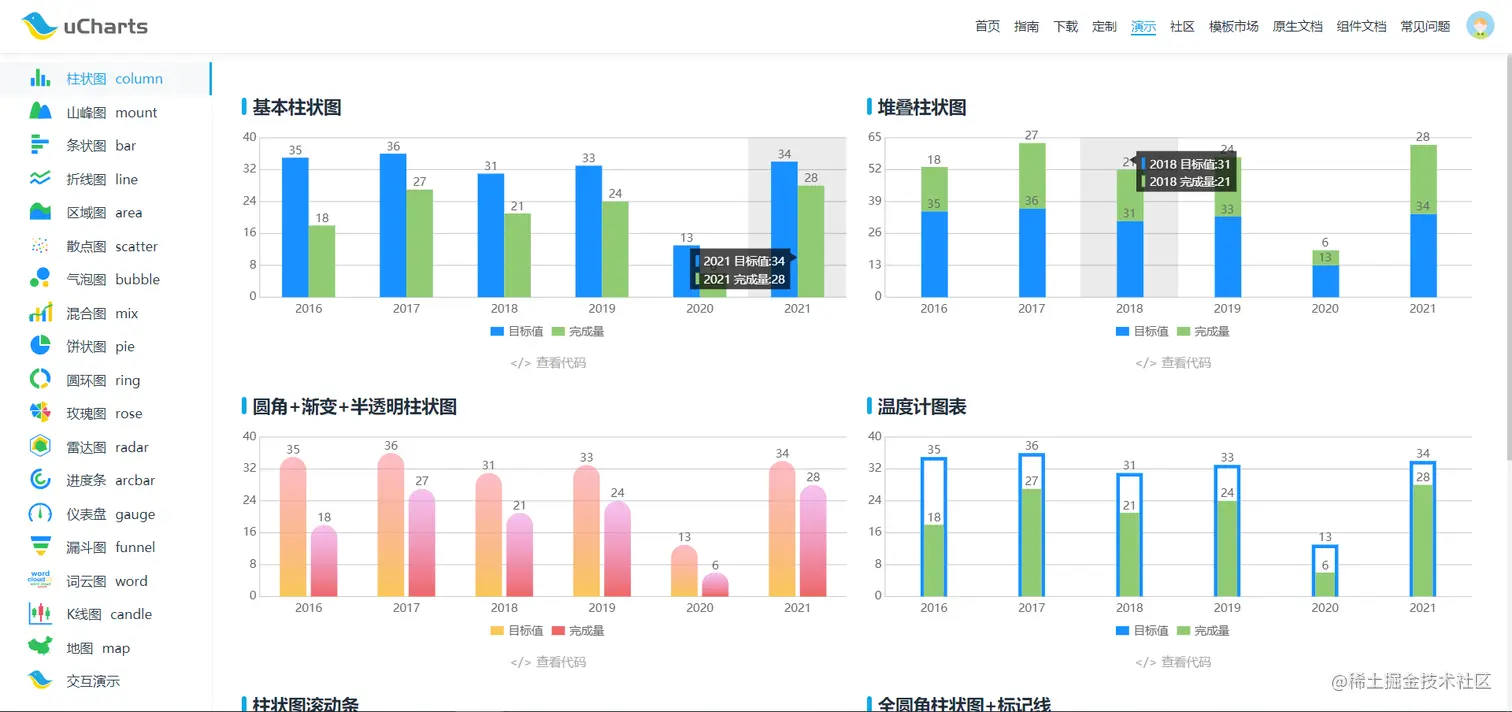
Task: Open 模板市场 in top navigation
Action: (x=1234, y=26)
